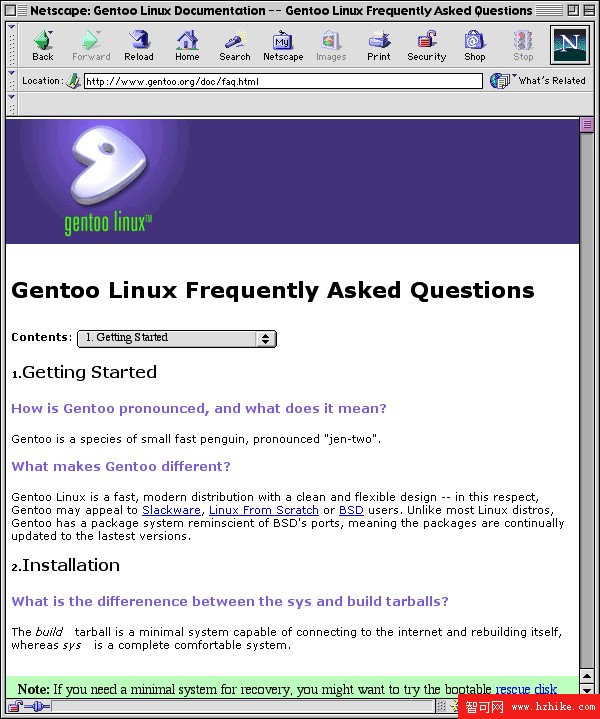This screenshot has width=600, height=719.
Task: Click the Netscape N logo throbber
Action: pos(570,44)
